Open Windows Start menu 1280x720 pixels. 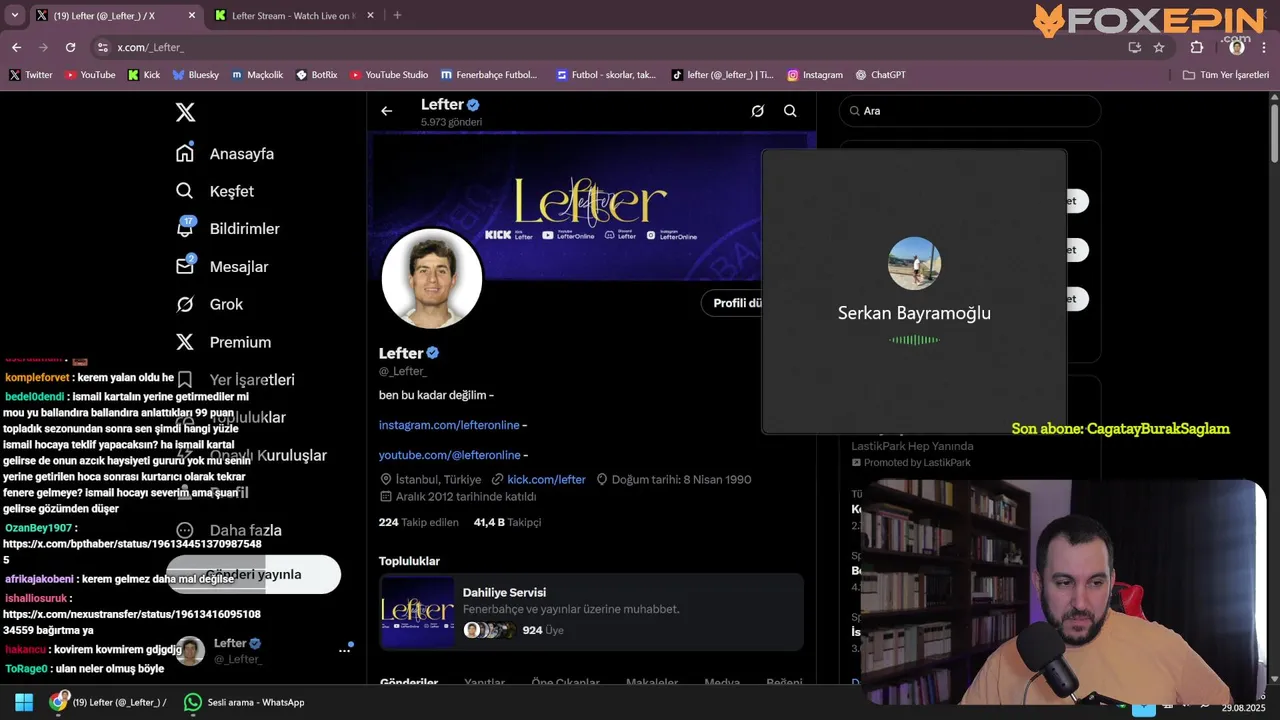tap(24, 702)
